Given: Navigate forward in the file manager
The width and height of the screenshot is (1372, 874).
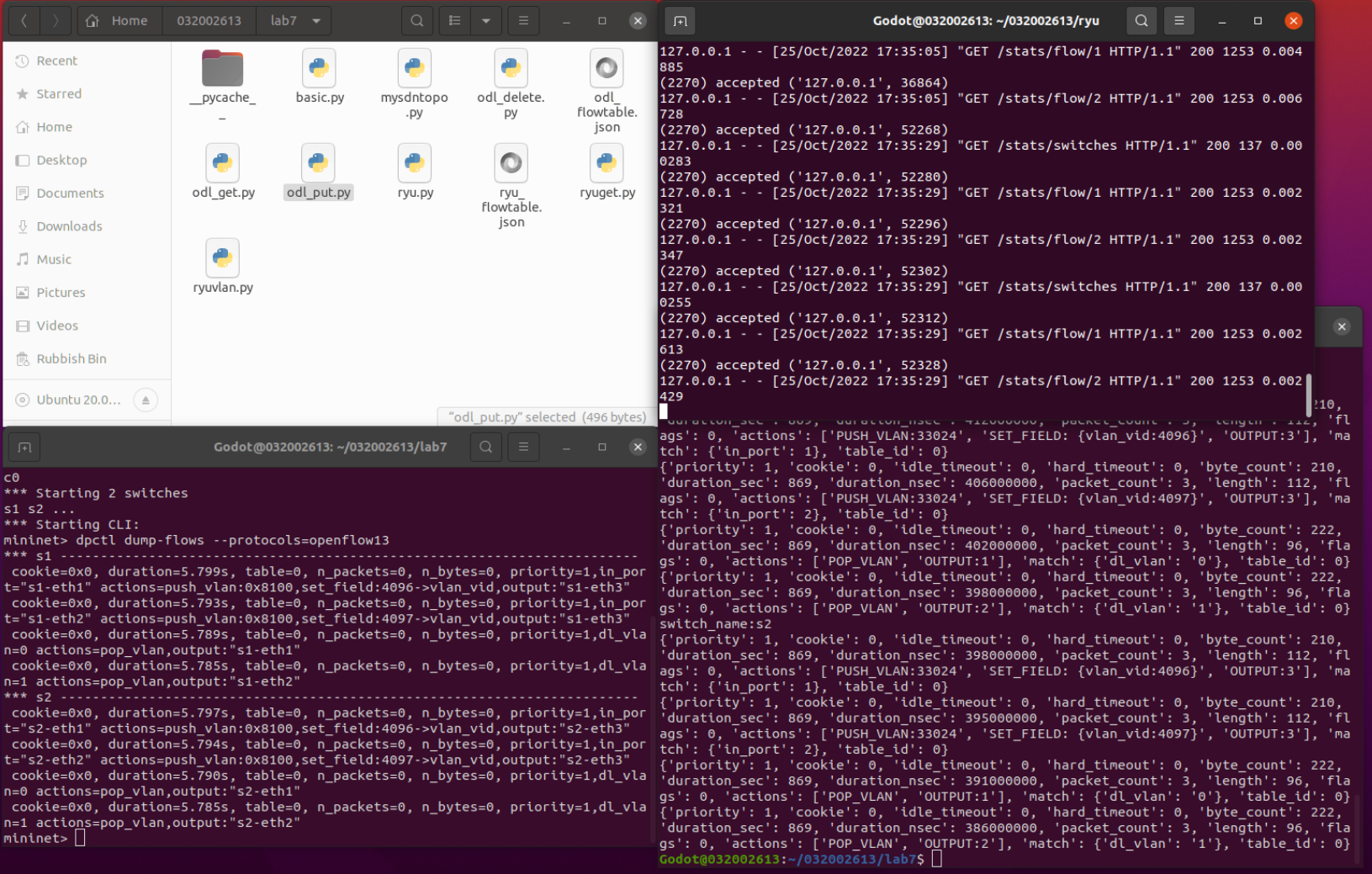Looking at the screenshot, I should tap(56, 21).
